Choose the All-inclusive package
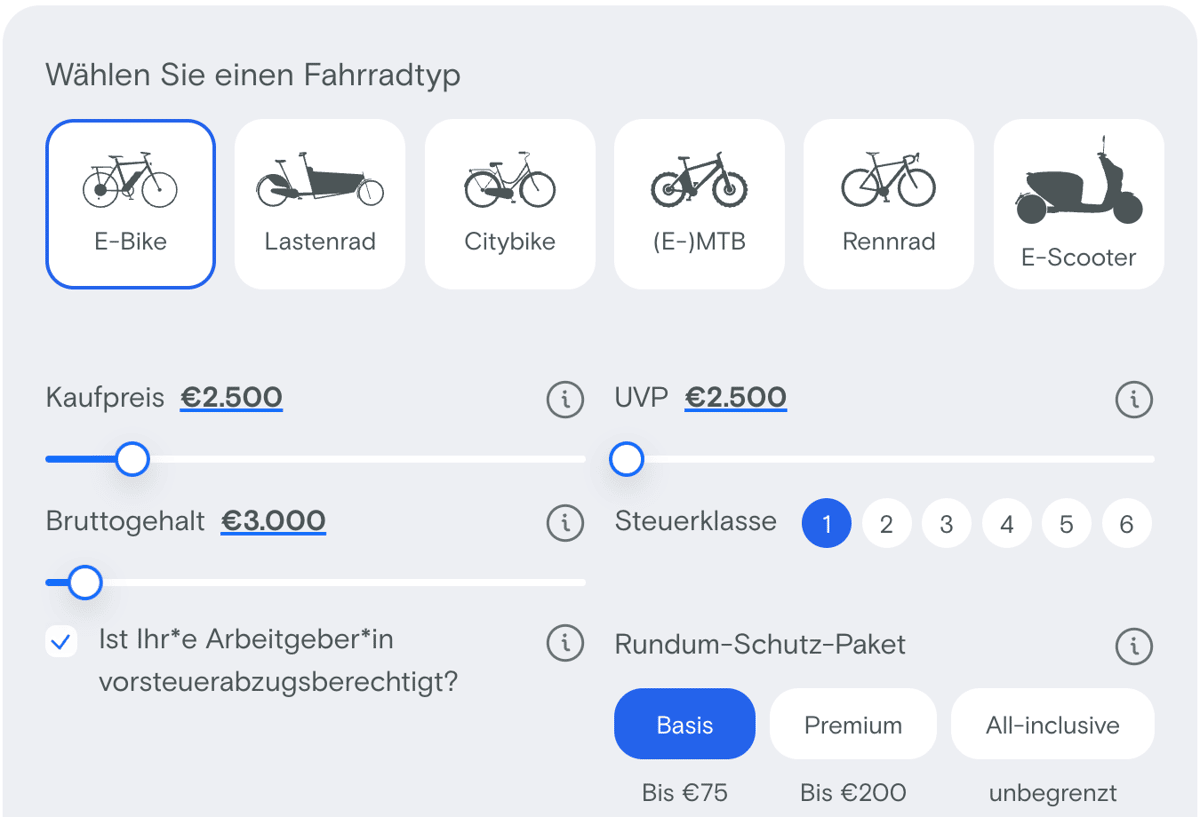Screen dimensions: 1200x817 [x=1053, y=724]
